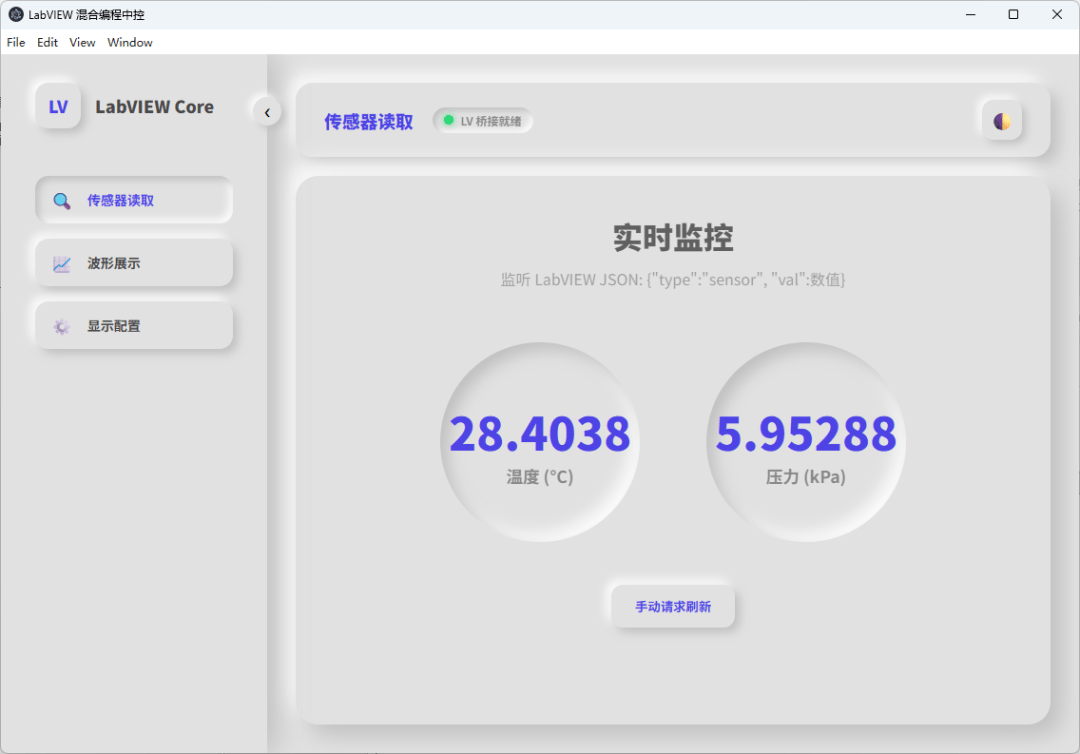Click the green status dot indicator
Viewport: 1080px width, 754px height.
(x=448, y=121)
